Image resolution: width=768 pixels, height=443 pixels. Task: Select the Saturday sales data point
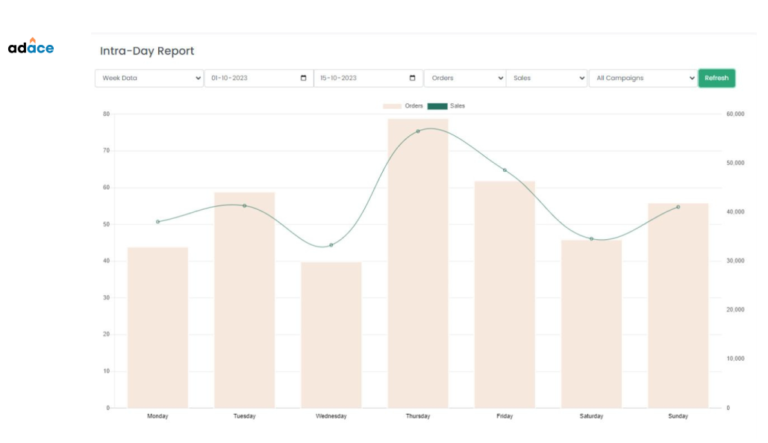pos(591,239)
